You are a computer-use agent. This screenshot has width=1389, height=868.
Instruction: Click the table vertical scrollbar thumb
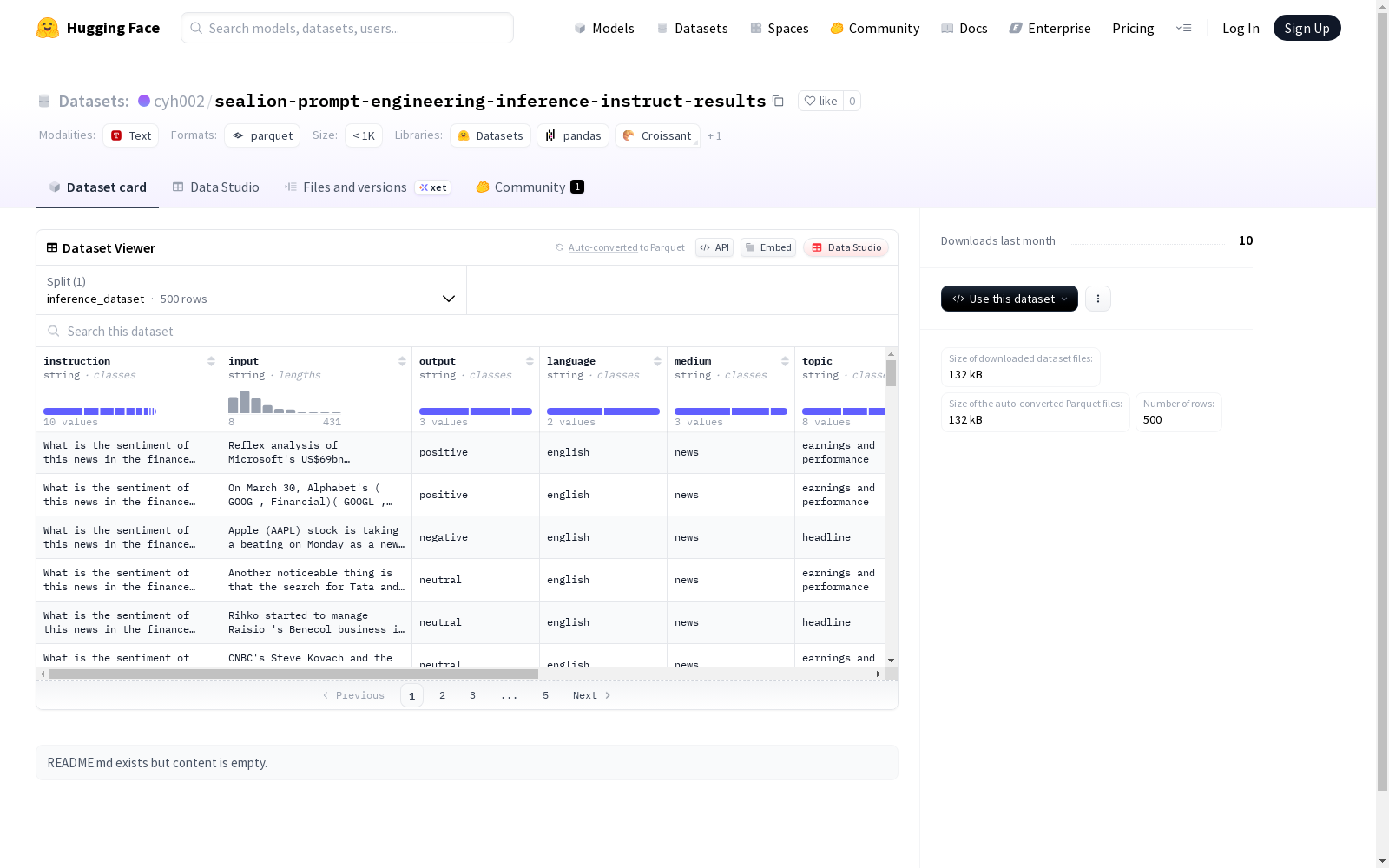point(891,373)
